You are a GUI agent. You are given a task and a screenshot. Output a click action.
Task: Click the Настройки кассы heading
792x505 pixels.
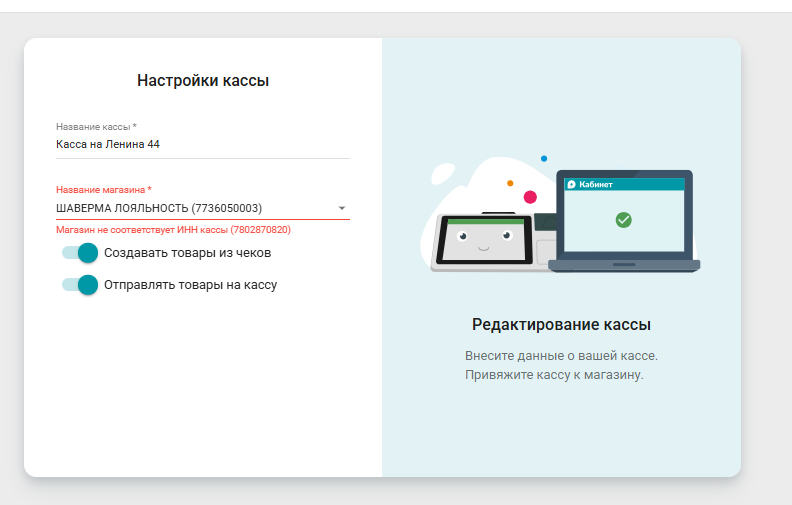tap(203, 80)
